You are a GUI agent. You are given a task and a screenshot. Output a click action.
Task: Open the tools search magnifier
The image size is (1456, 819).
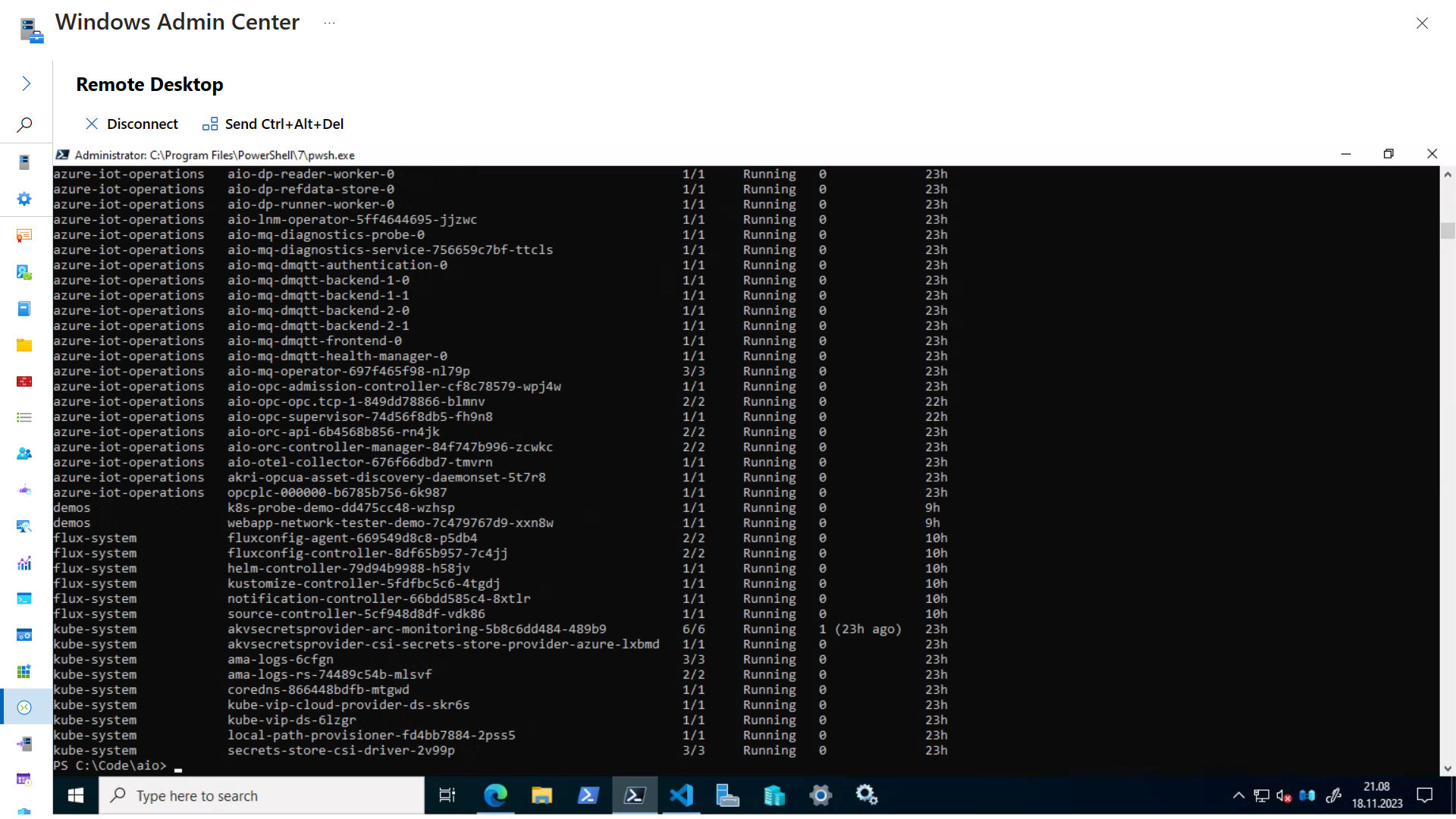24,124
